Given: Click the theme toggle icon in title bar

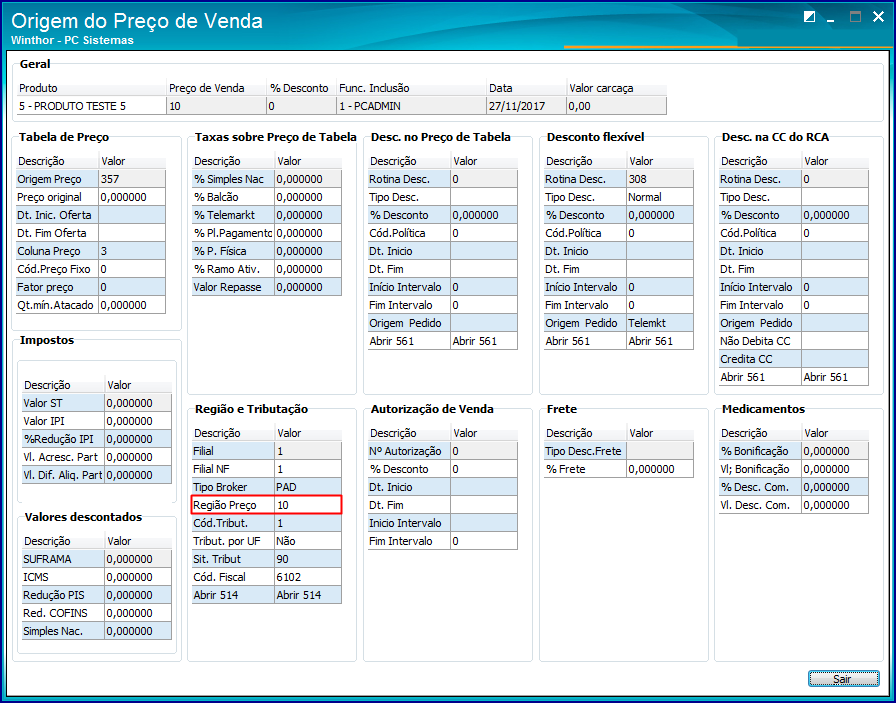Looking at the screenshot, I should (809, 17).
